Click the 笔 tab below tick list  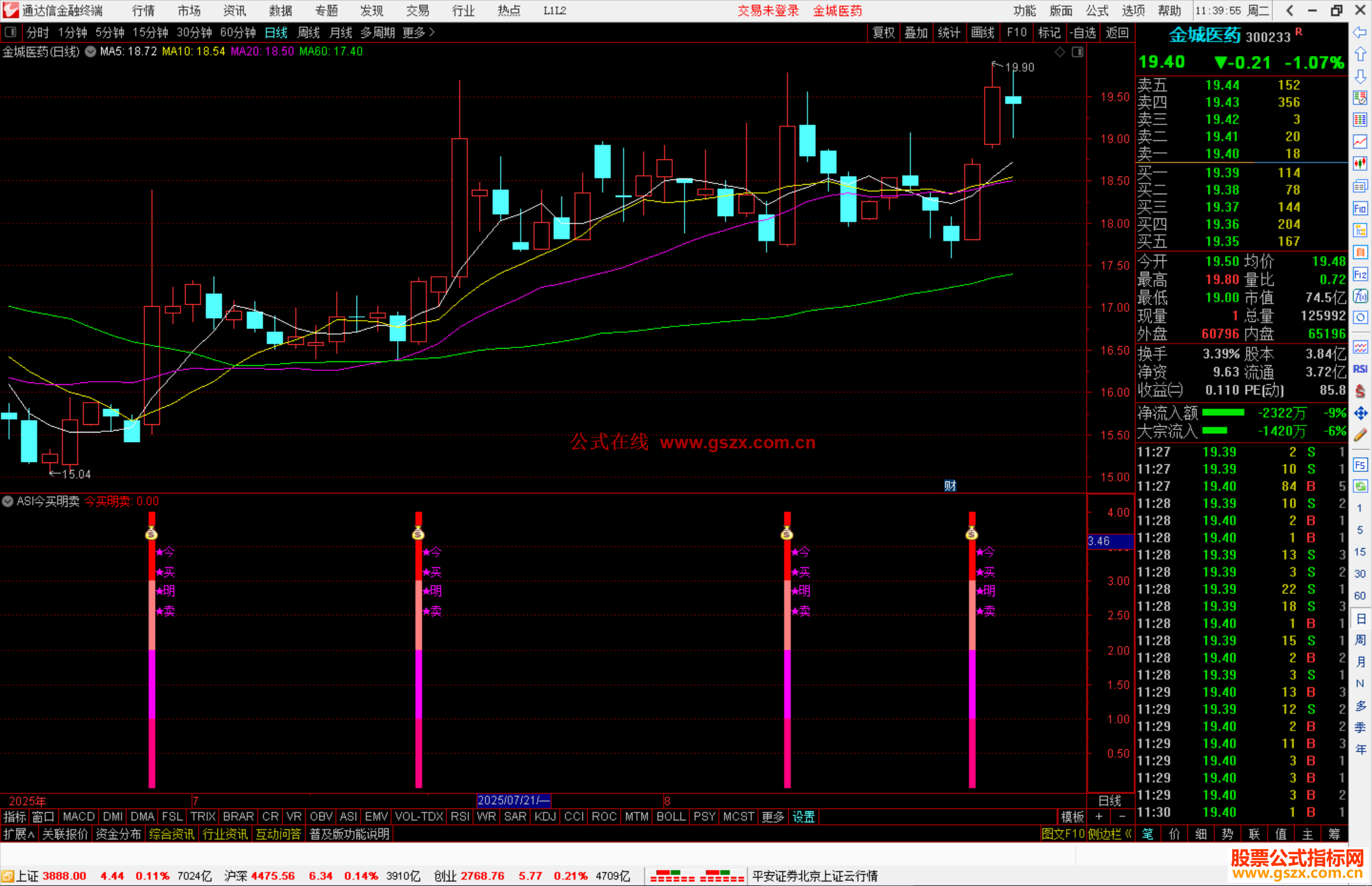point(1148,834)
